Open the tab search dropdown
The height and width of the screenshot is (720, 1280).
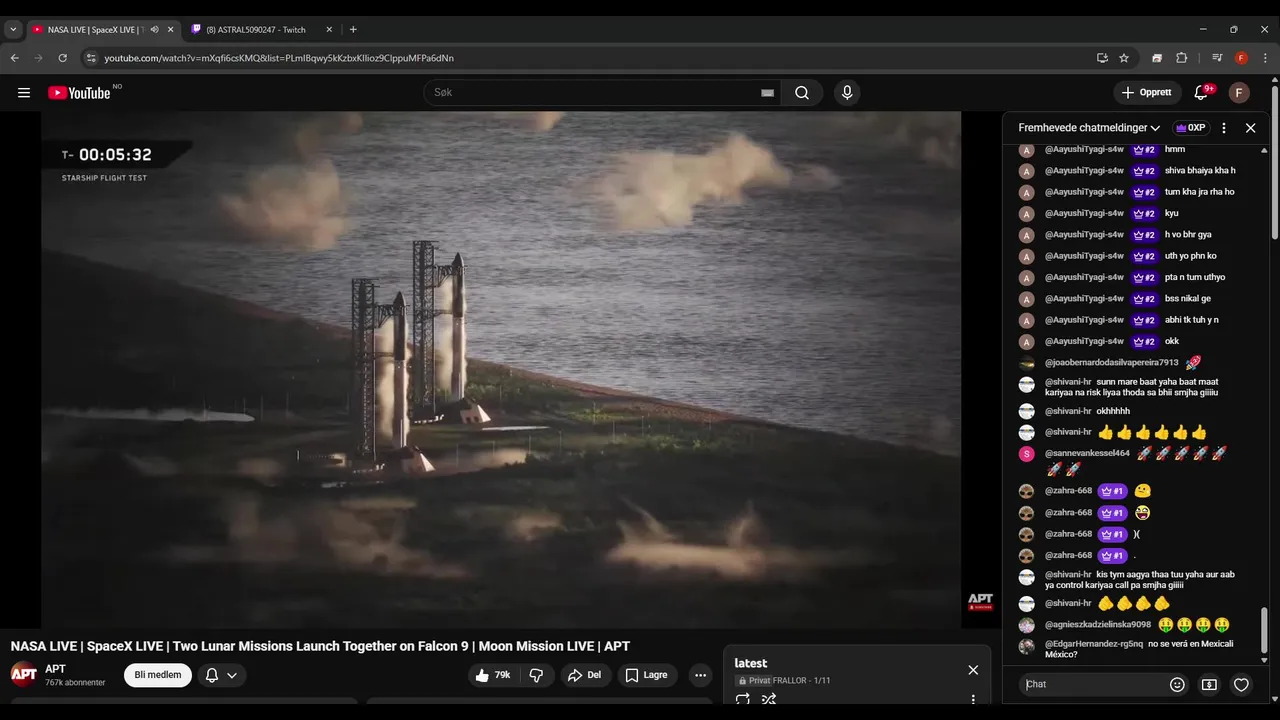point(13,30)
